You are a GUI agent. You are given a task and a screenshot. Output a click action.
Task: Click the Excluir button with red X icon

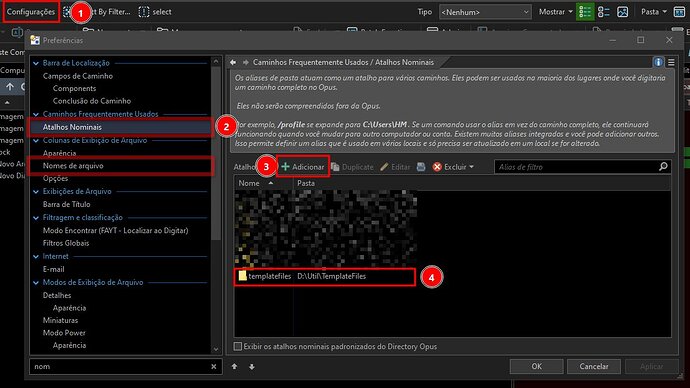[449, 167]
